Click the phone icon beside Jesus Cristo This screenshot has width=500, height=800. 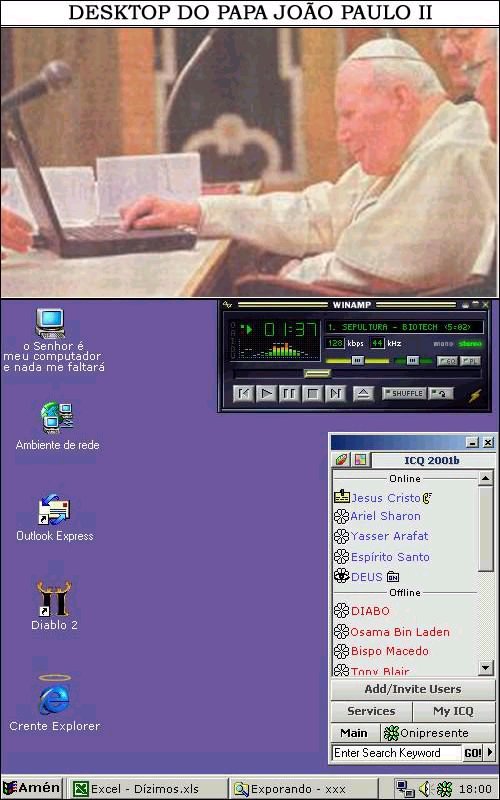[428, 497]
